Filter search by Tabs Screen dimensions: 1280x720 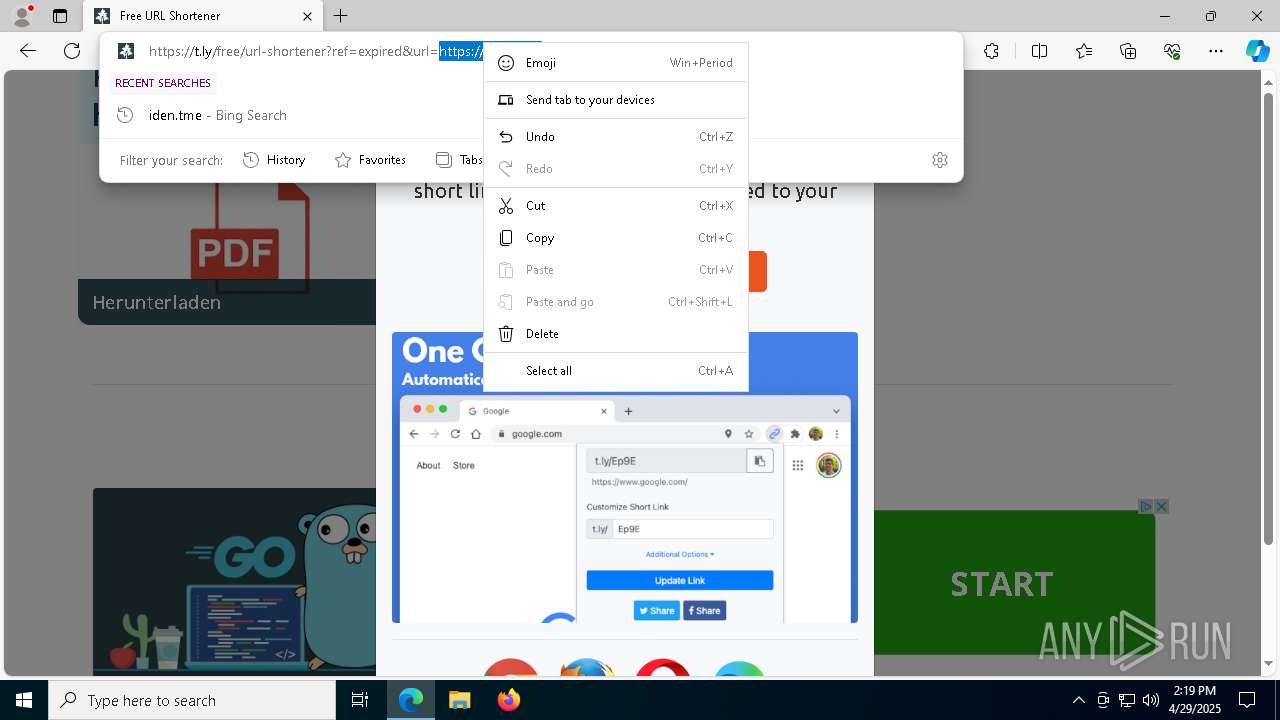459,160
